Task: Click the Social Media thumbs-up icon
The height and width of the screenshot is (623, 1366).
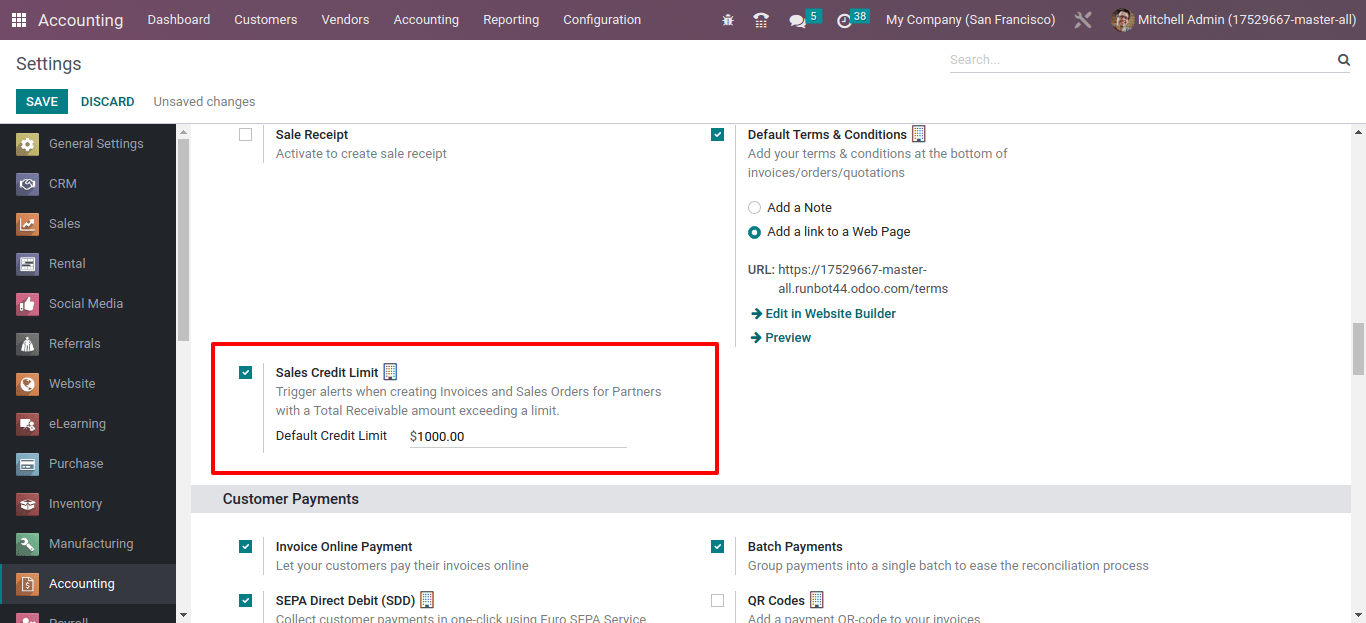Action: [x=28, y=304]
